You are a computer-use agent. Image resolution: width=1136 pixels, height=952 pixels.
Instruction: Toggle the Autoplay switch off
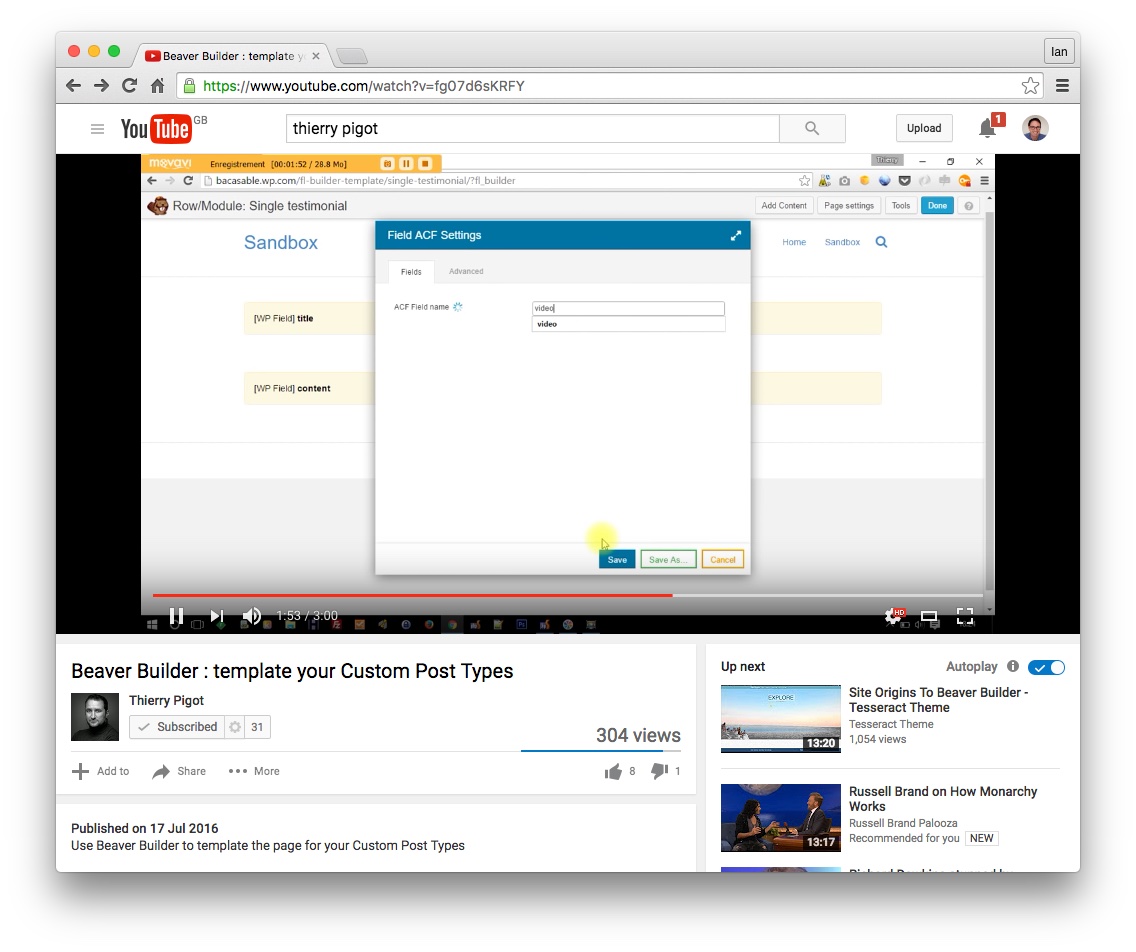pyautogui.click(x=1046, y=667)
